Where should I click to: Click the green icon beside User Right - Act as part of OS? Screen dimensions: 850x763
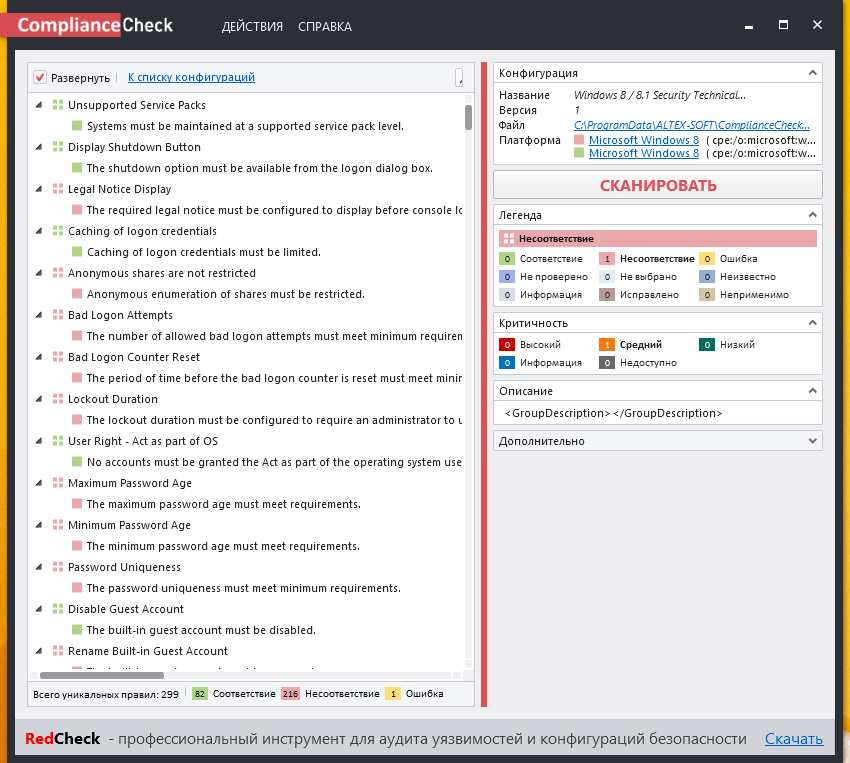coord(58,441)
